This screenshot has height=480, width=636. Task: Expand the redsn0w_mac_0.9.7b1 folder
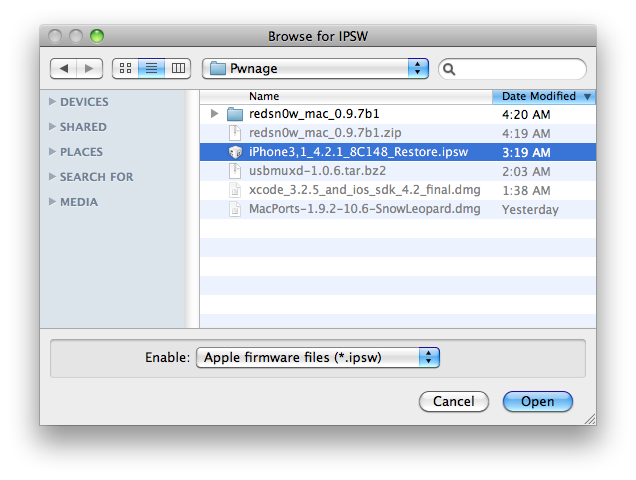click(214, 114)
